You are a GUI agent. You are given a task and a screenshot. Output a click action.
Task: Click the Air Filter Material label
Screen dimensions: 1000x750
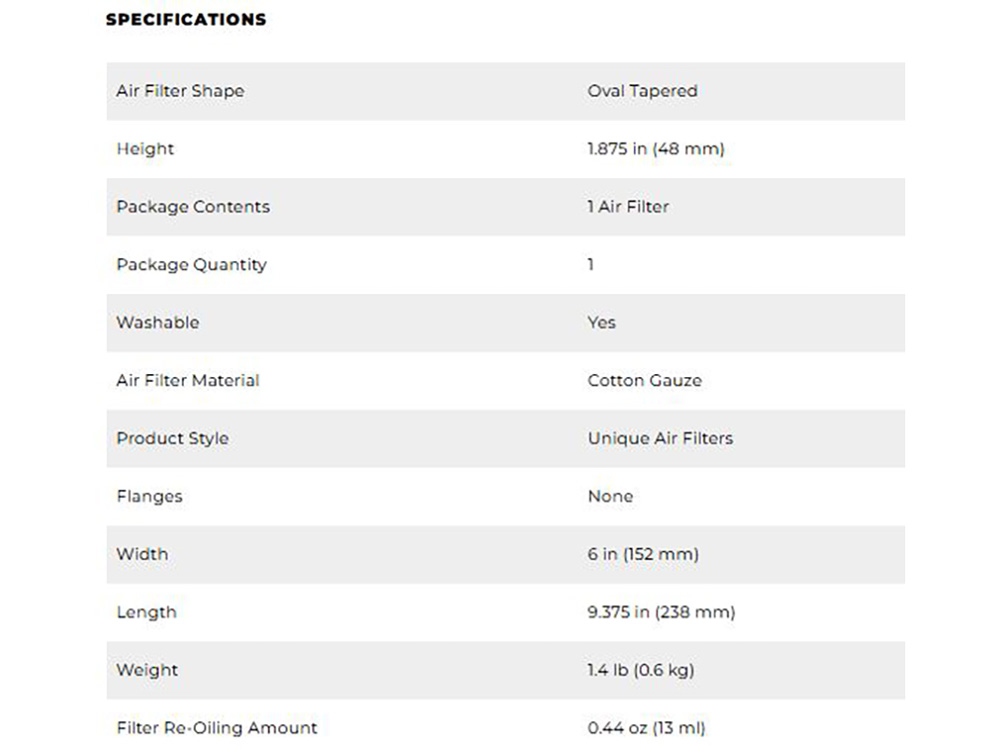click(188, 381)
